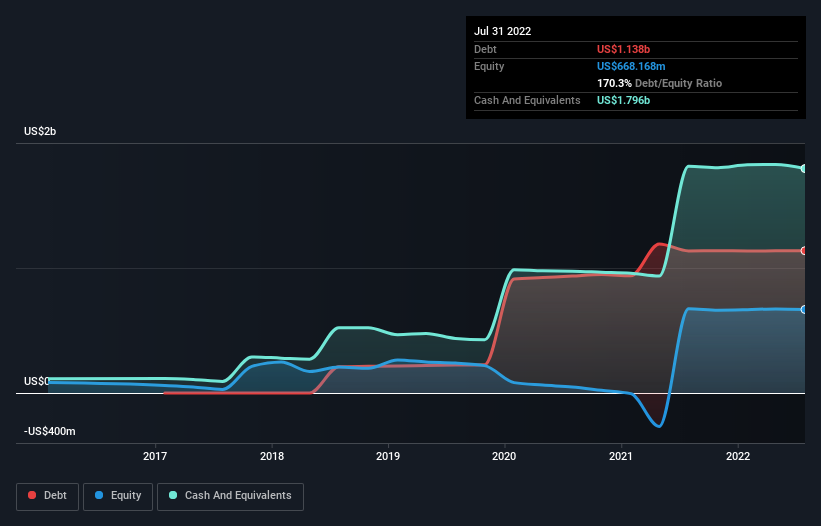This screenshot has width=821, height=526.
Task: Click the tooltip Debt row label
Action: pyautogui.click(x=485, y=49)
